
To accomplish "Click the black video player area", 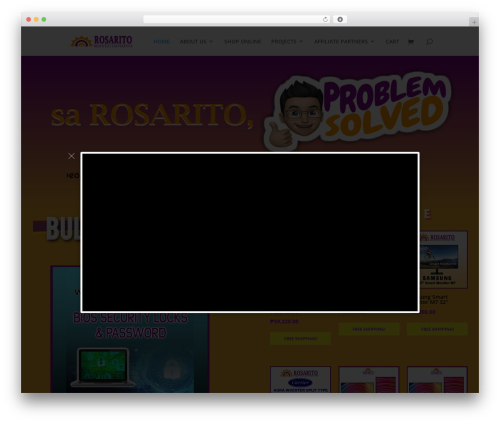I will click(250, 232).
